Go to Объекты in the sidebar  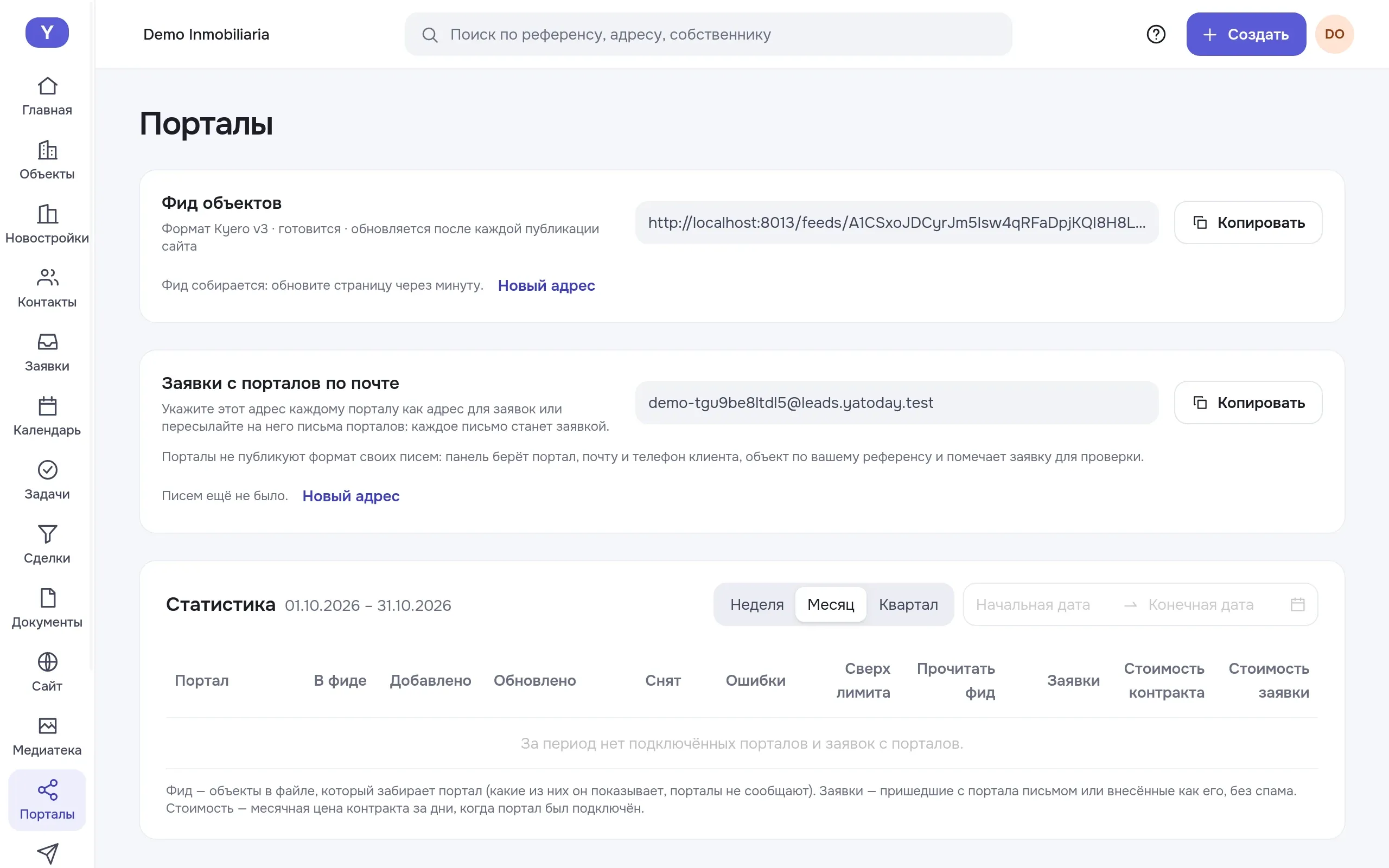[x=47, y=160]
